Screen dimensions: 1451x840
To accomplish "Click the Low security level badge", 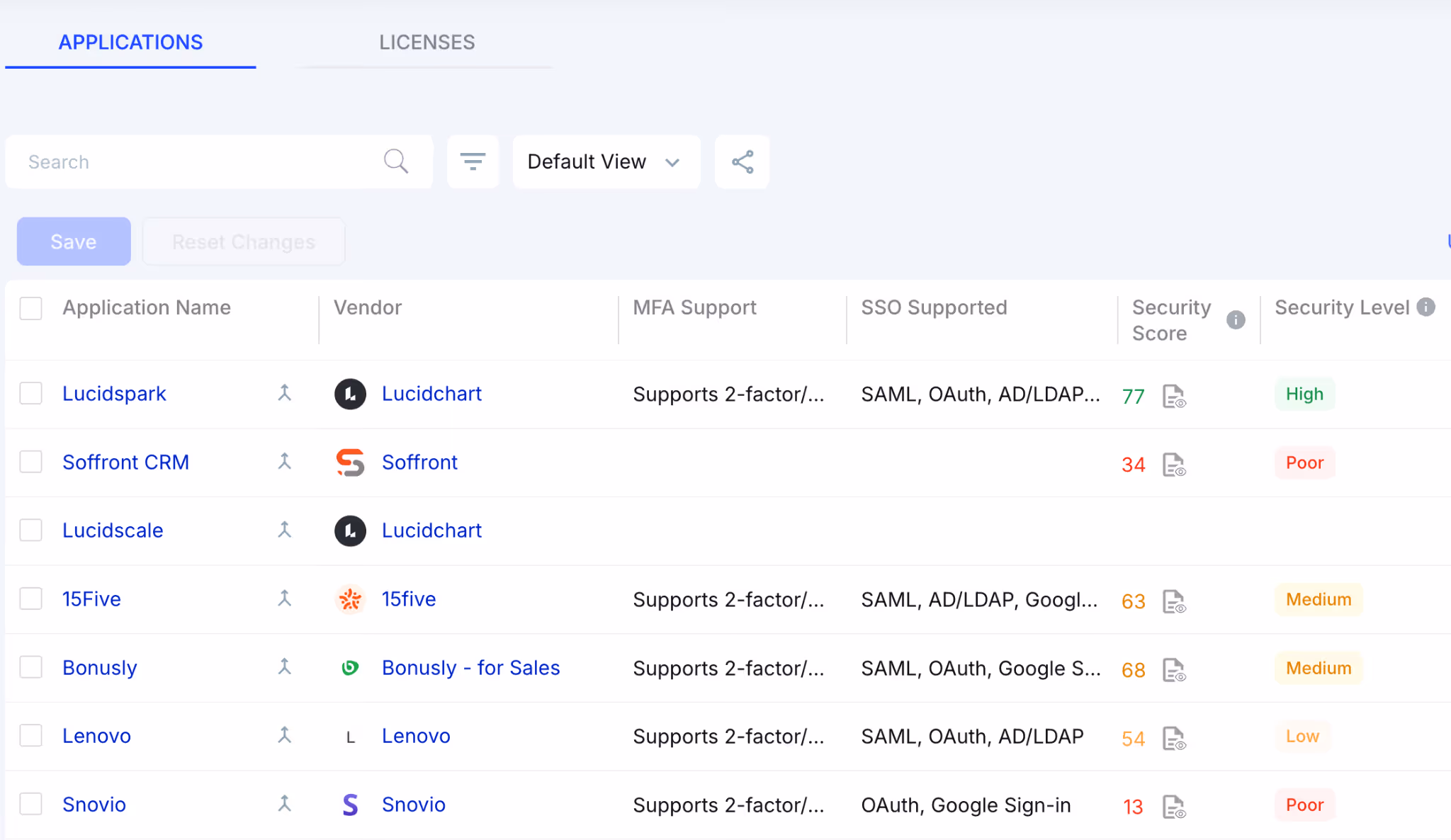I will pyautogui.click(x=1302, y=737).
